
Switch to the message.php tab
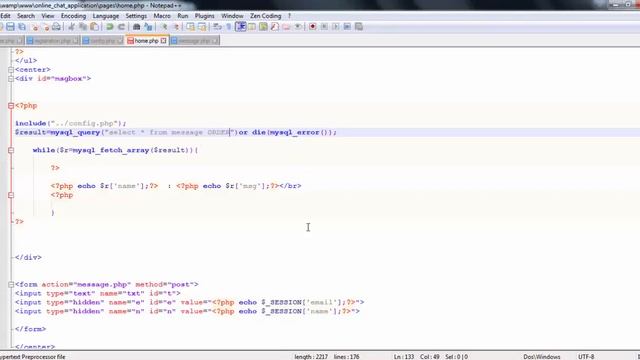(x=194, y=41)
